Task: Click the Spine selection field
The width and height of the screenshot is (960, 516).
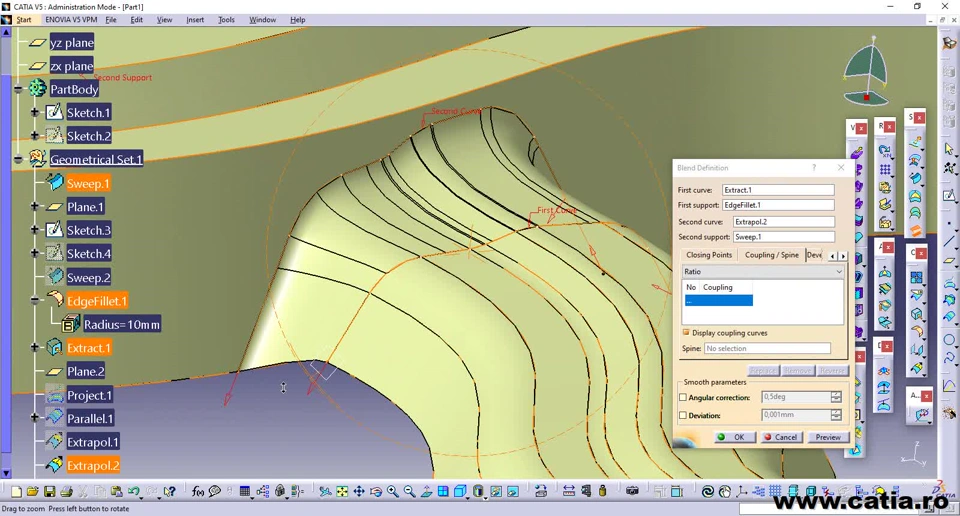Action: point(767,349)
